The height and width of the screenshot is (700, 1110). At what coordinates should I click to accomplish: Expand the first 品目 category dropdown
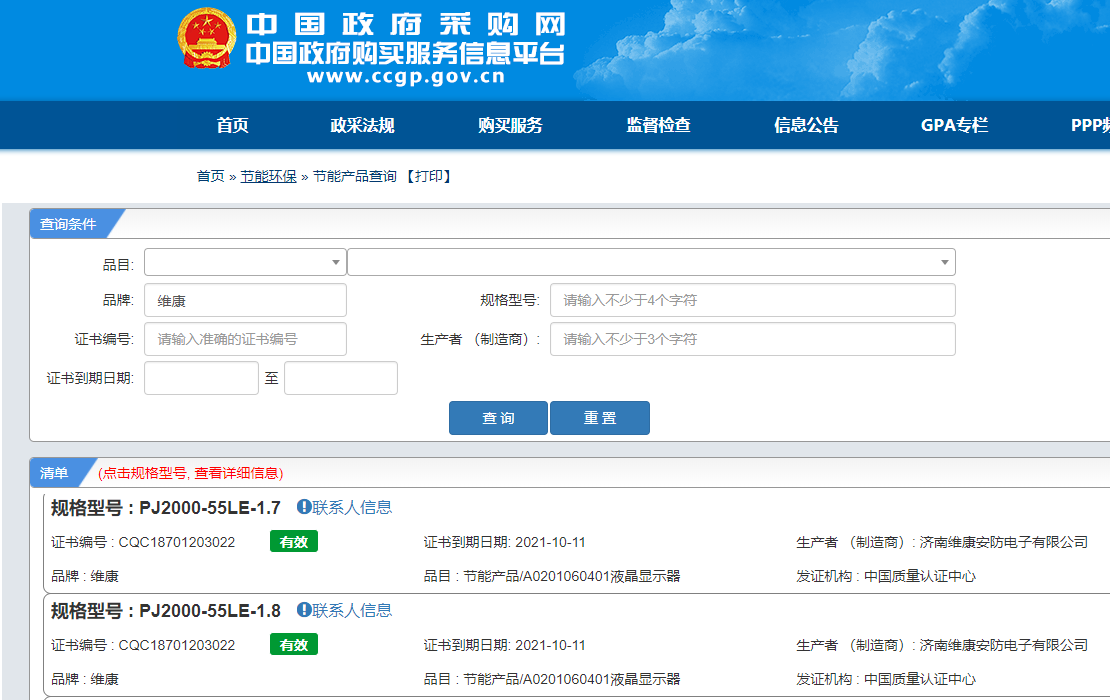(245, 262)
